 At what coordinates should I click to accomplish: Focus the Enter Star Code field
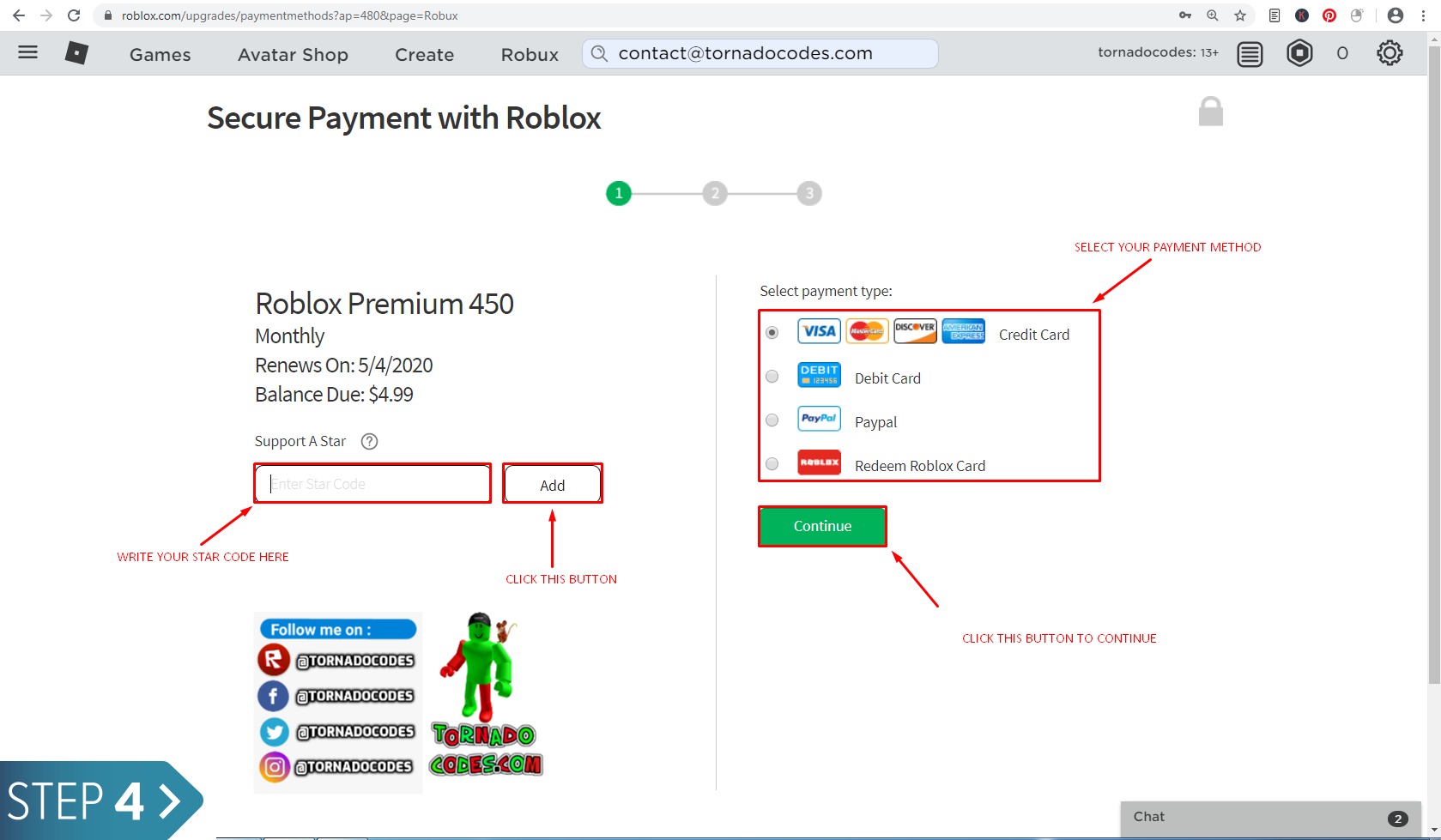click(x=372, y=484)
